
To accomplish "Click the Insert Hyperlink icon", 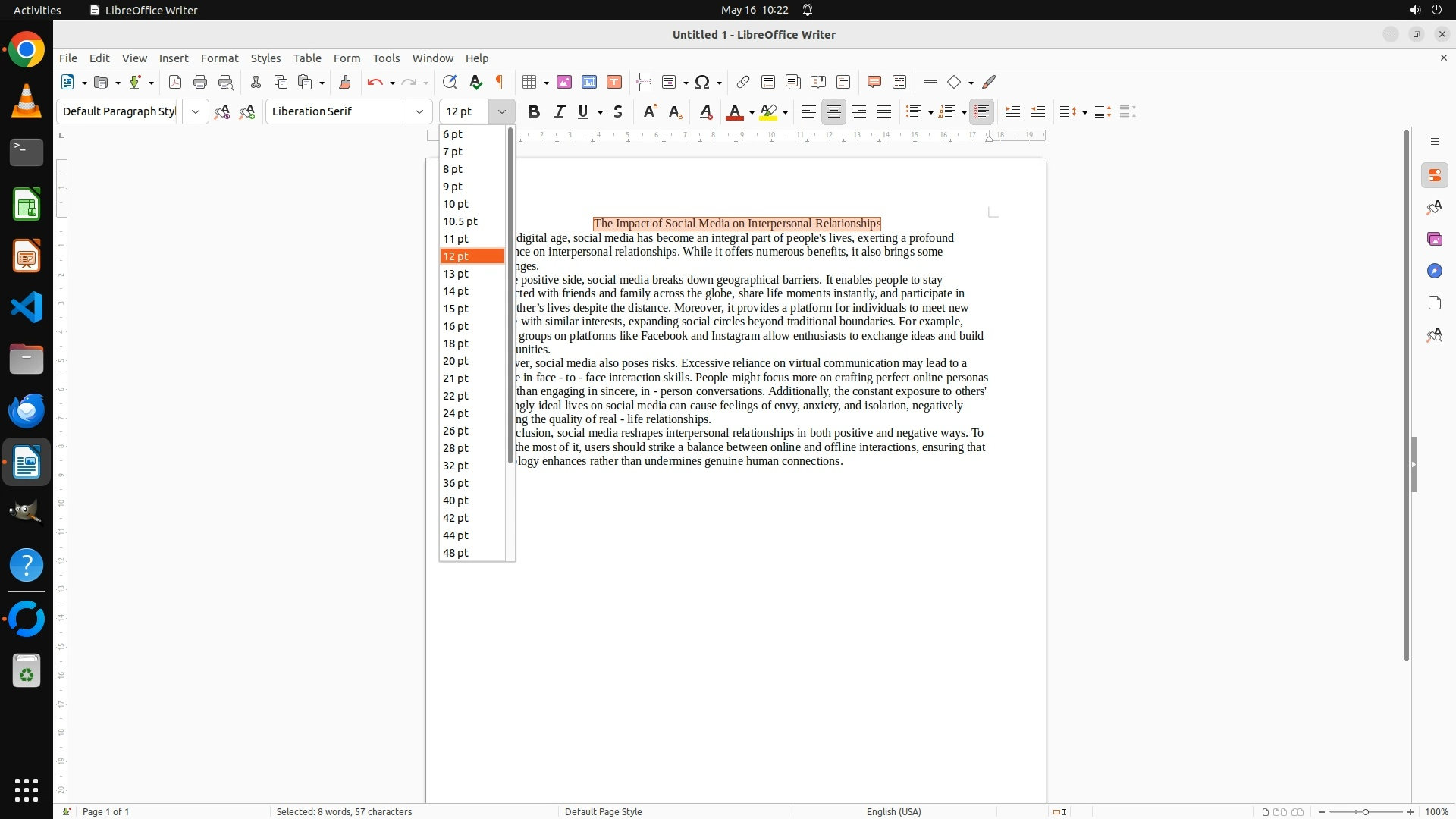I will pos(743,82).
